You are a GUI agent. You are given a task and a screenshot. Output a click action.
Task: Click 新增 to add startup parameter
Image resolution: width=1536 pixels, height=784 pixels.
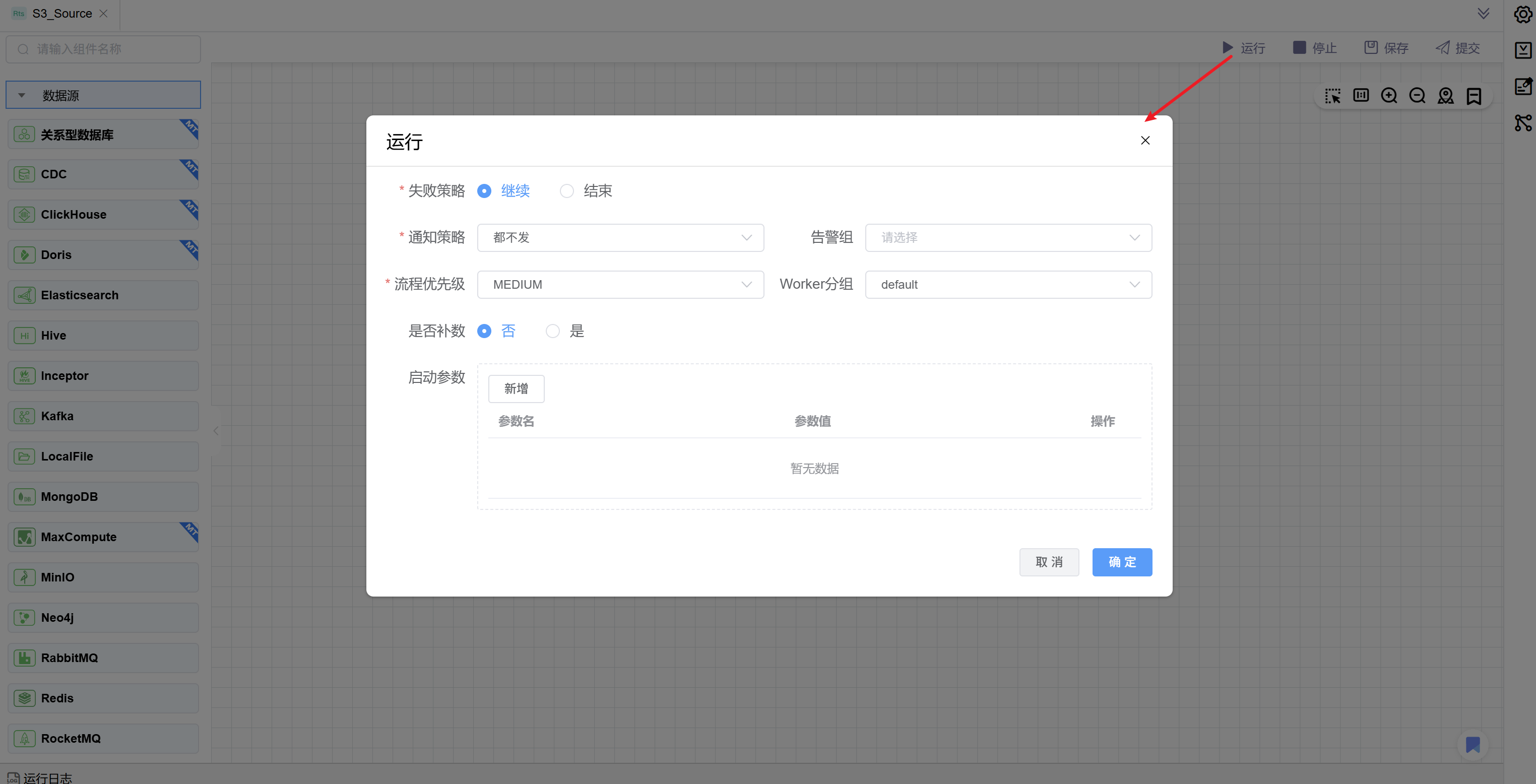[516, 388]
